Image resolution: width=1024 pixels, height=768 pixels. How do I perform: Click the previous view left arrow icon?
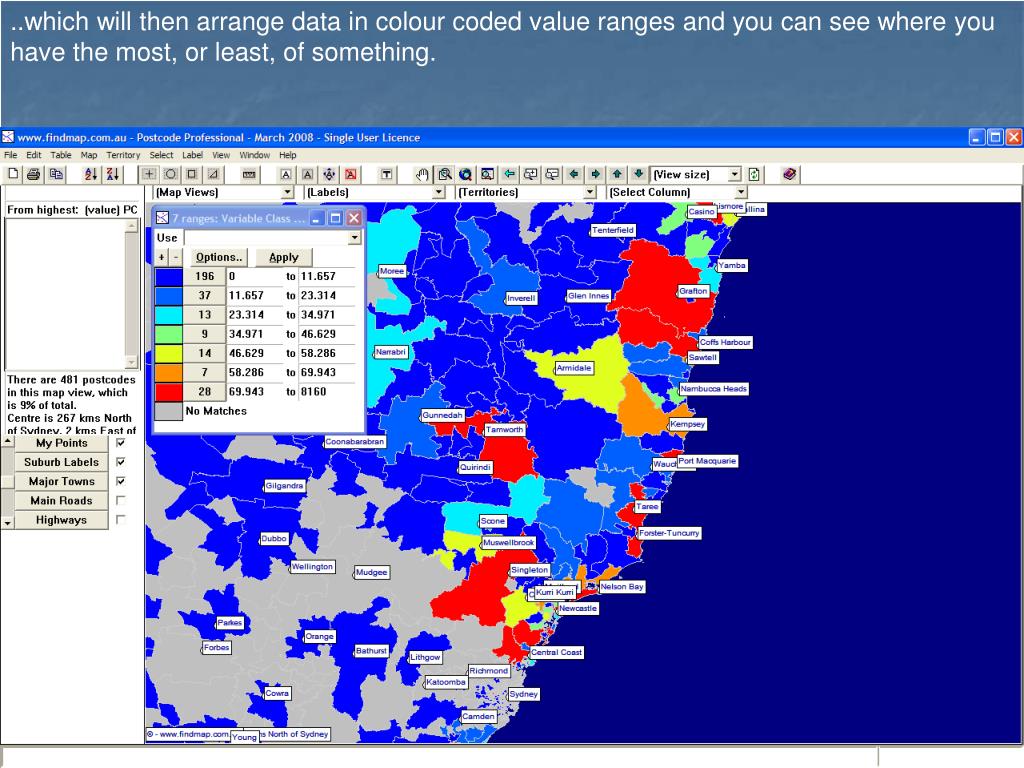point(509,174)
